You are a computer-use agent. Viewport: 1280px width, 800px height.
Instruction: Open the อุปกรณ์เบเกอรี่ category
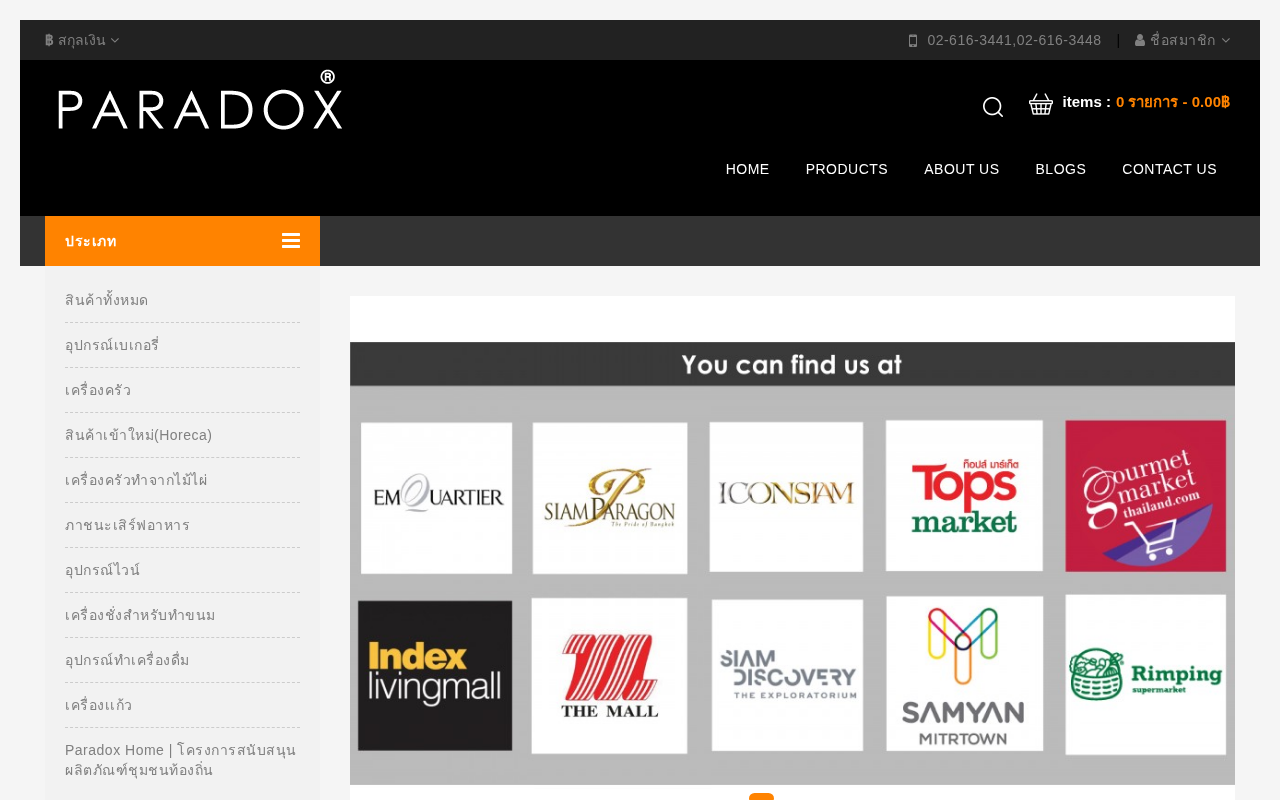coord(112,345)
